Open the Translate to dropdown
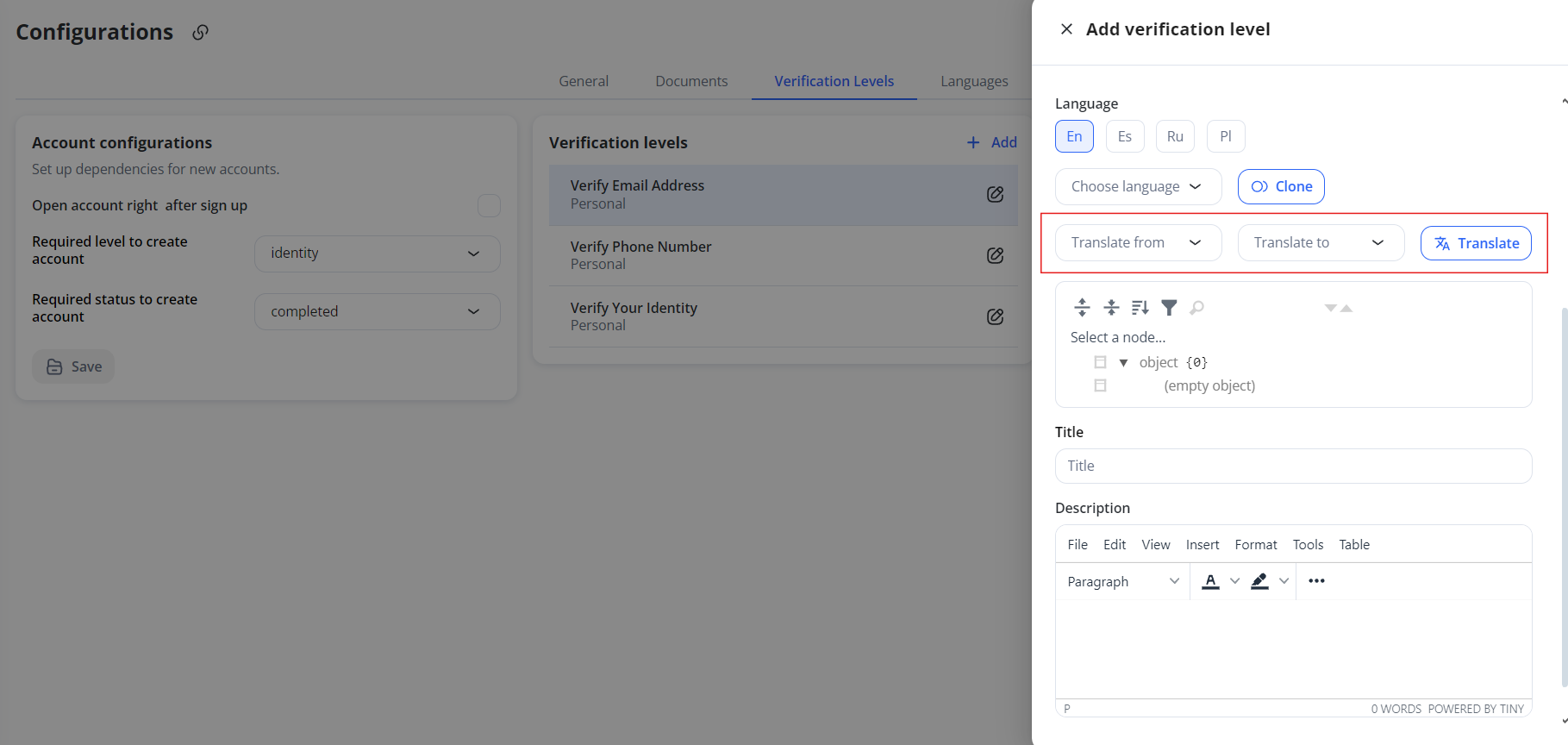Screen dimensions: 1568x745 click(1321, 242)
